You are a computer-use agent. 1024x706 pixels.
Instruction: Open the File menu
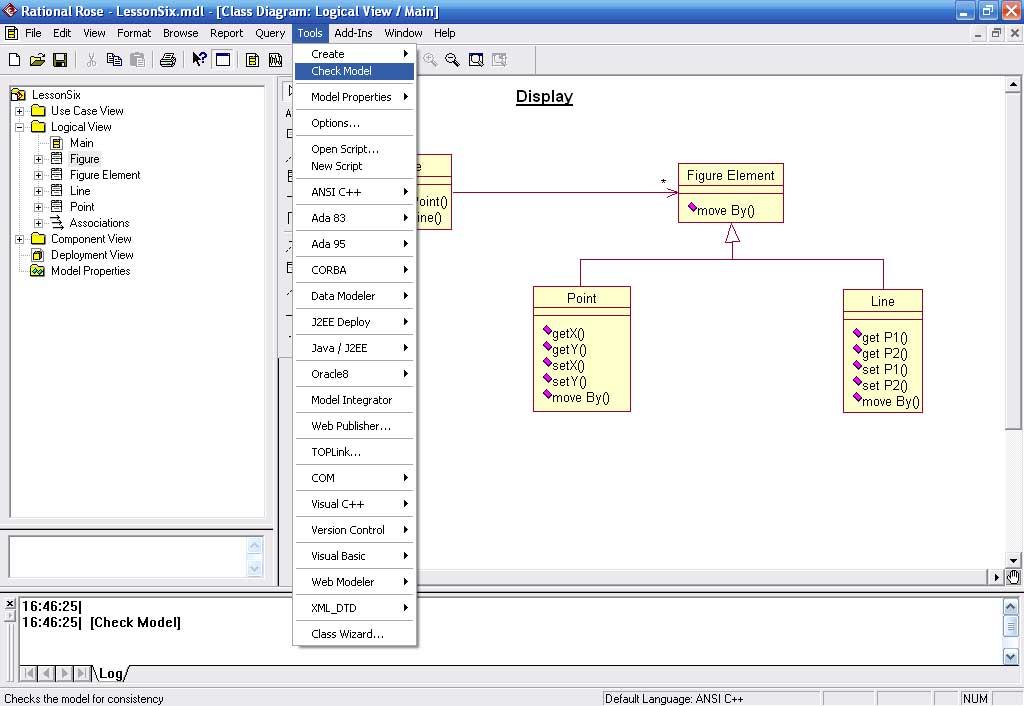33,33
